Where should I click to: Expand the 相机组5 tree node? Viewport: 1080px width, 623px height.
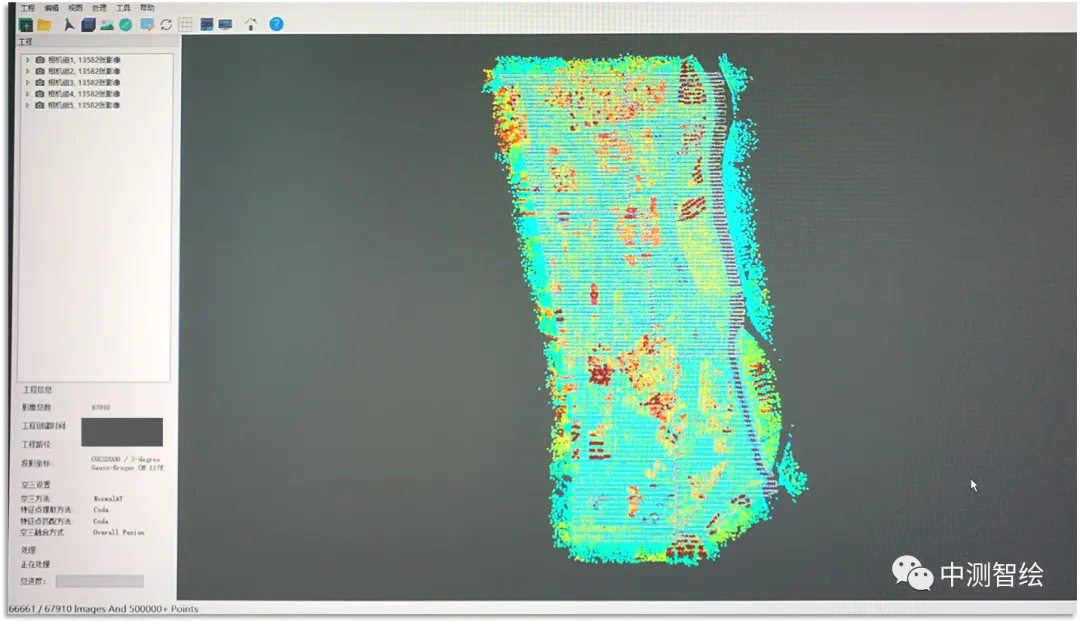point(27,104)
